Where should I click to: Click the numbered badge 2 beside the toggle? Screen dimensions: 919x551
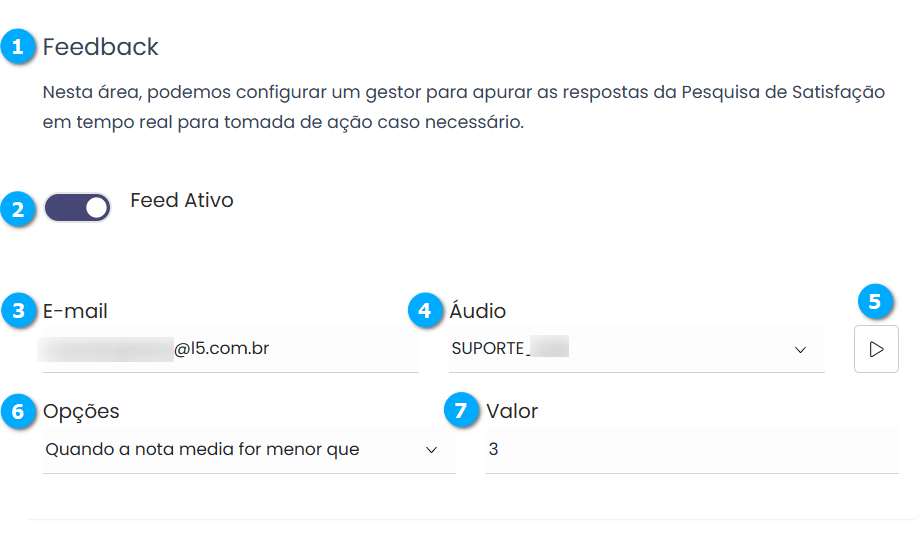[x=18, y=210]
